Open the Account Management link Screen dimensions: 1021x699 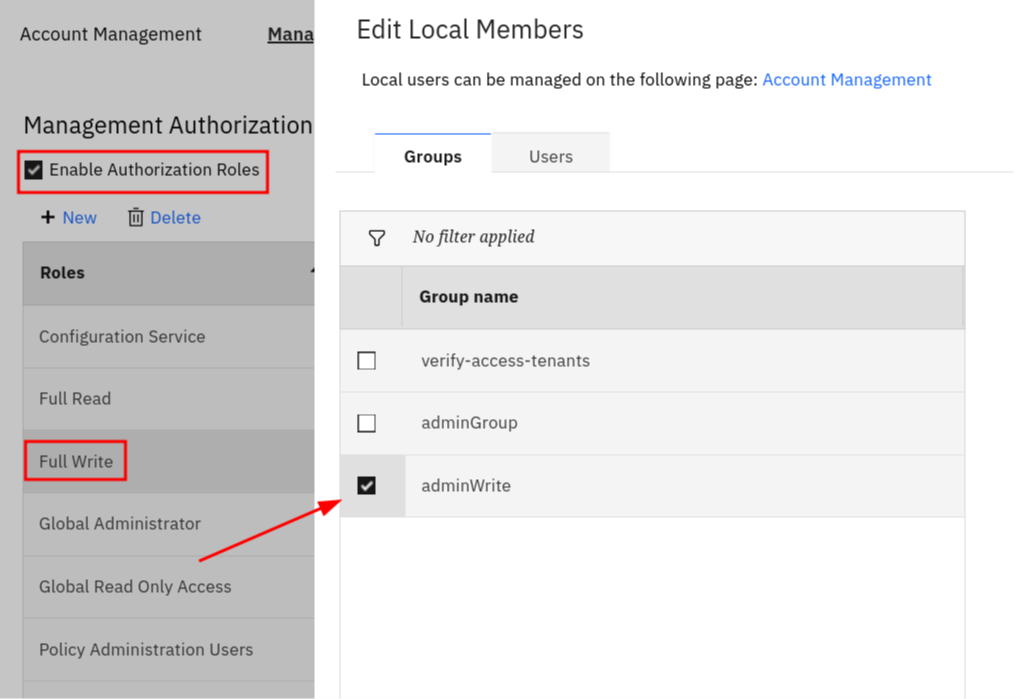847,79
